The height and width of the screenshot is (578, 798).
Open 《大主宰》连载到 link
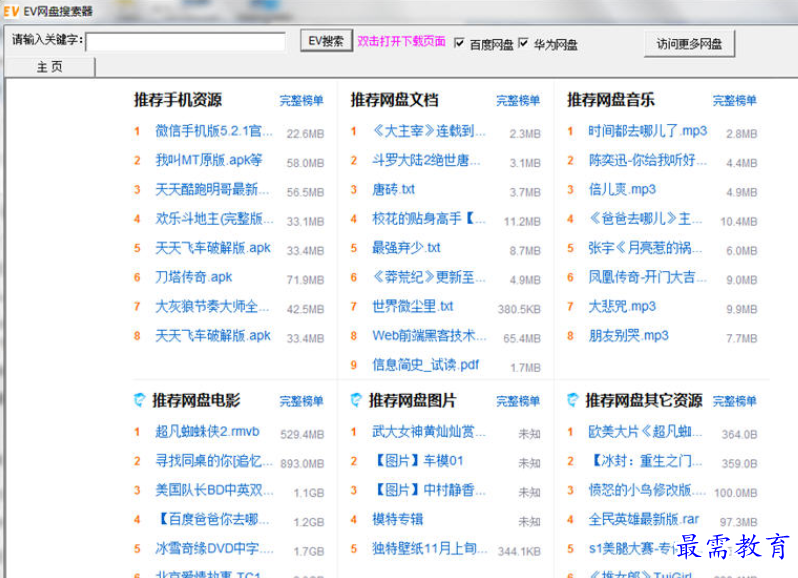tap(429, 131)
